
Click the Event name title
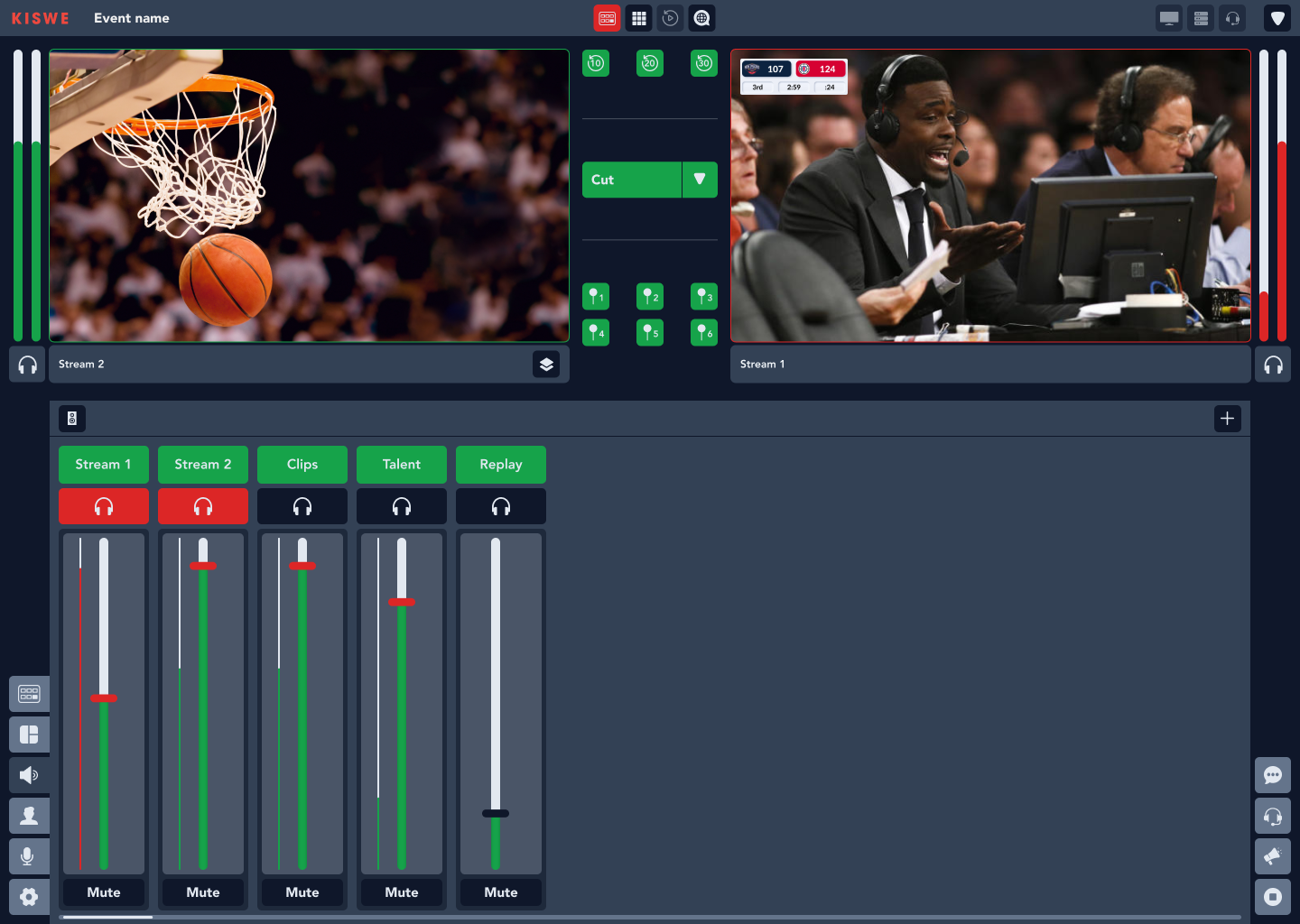[132, 18]
